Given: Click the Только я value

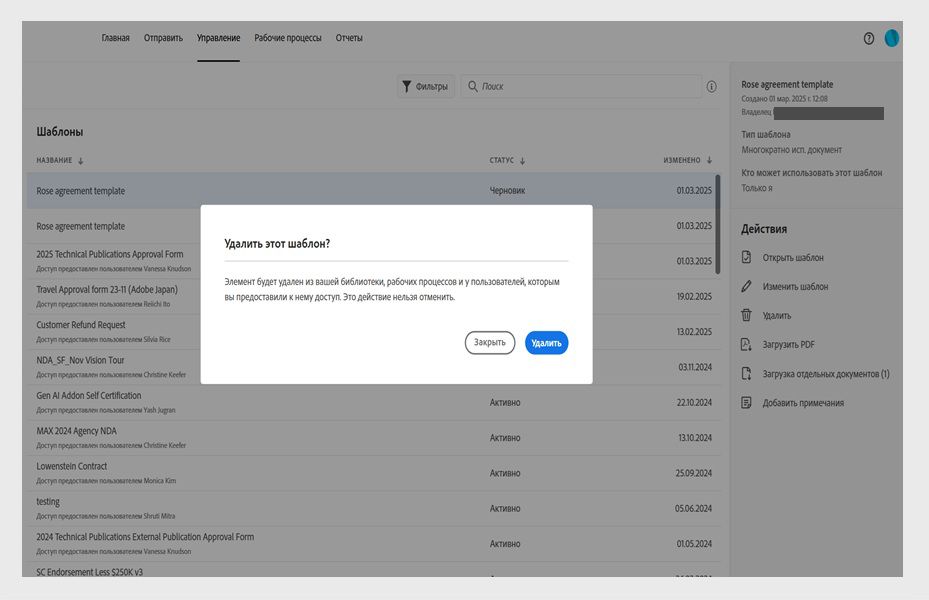Looking at the screenshot, I should pos(757,188).
